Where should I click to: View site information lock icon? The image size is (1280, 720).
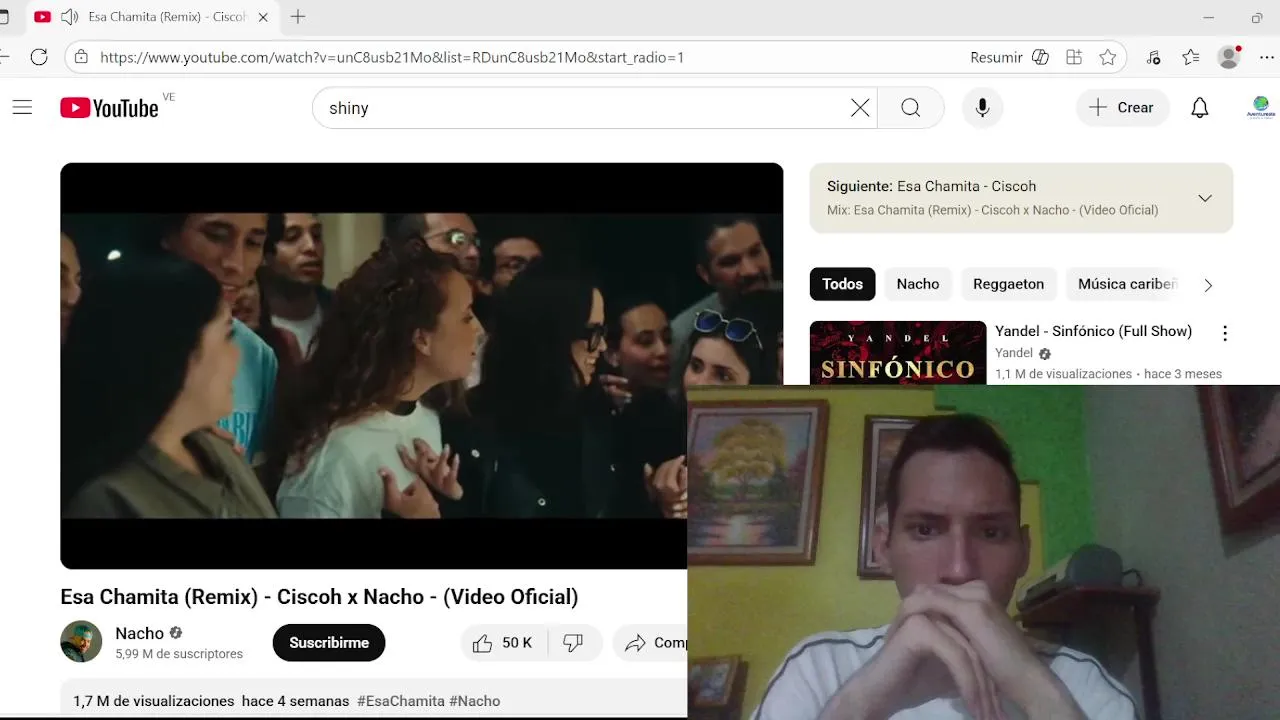(81, 57)
